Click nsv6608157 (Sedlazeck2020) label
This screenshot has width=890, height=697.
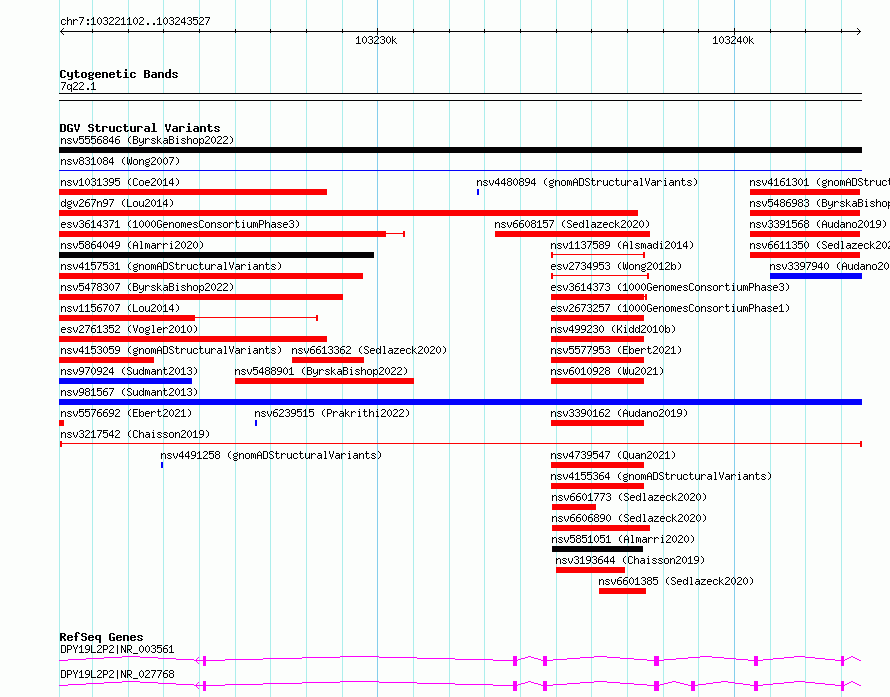point(572,224)
